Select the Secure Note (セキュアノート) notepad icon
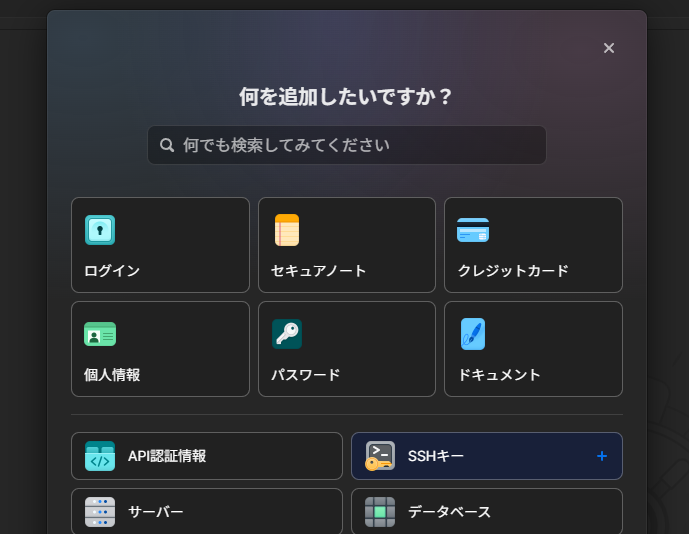The height and width of the screenshot is (534, 689). (x=287, y=230)
